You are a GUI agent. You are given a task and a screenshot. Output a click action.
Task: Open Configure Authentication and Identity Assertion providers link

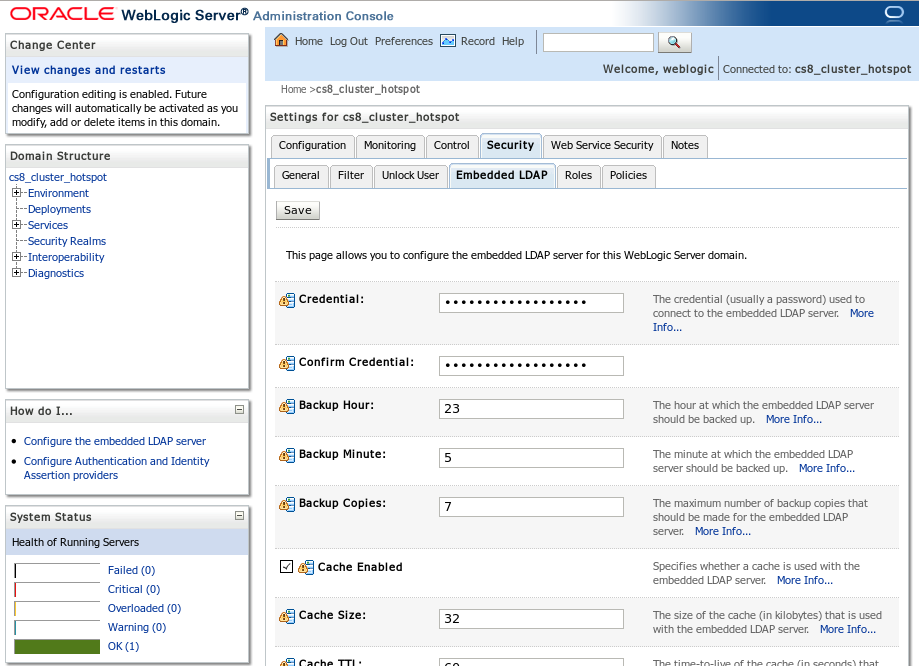tap(116, 468)
